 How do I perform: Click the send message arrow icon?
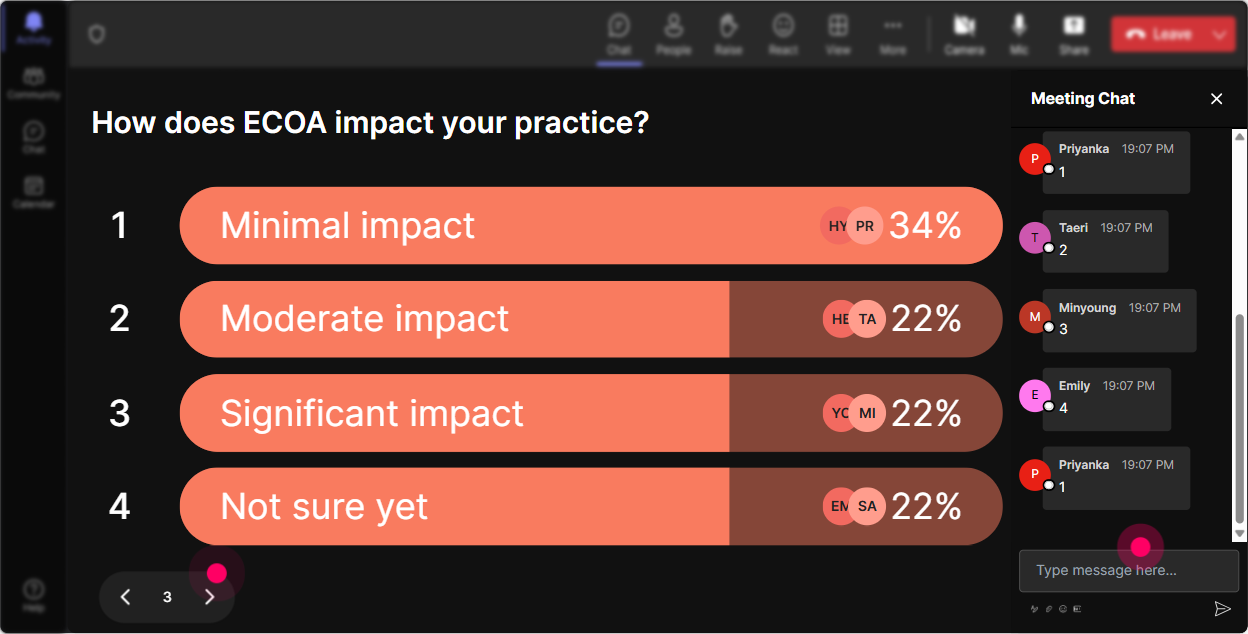(x=1222, y=608)
